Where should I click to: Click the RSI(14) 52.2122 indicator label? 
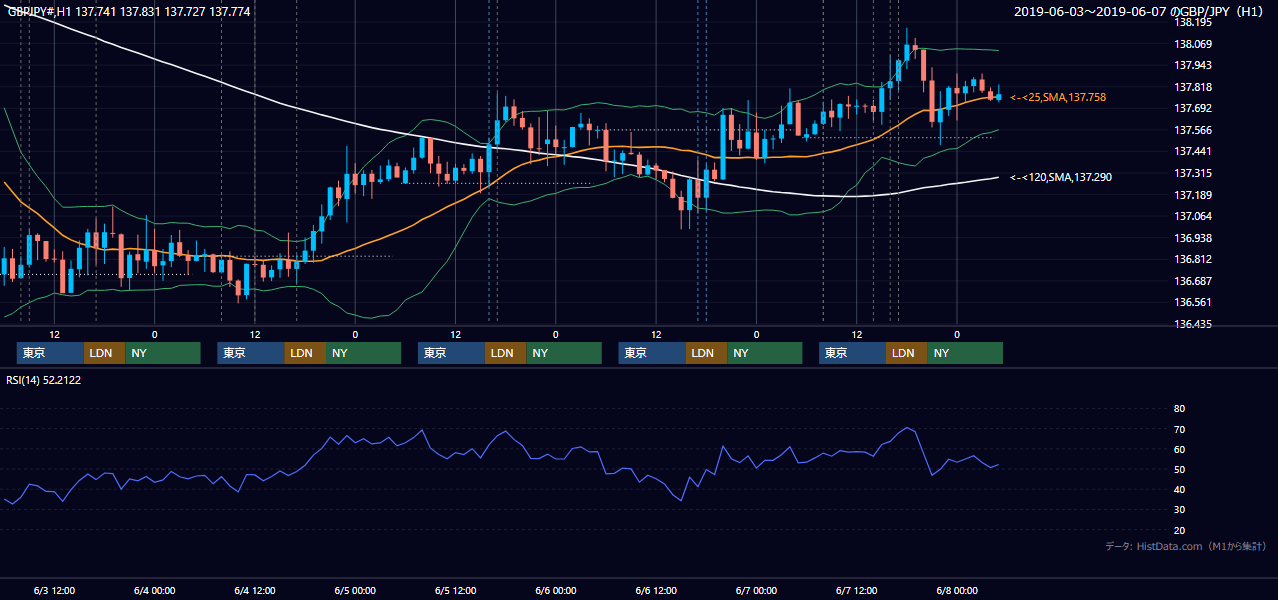click(x=44, y=380)
